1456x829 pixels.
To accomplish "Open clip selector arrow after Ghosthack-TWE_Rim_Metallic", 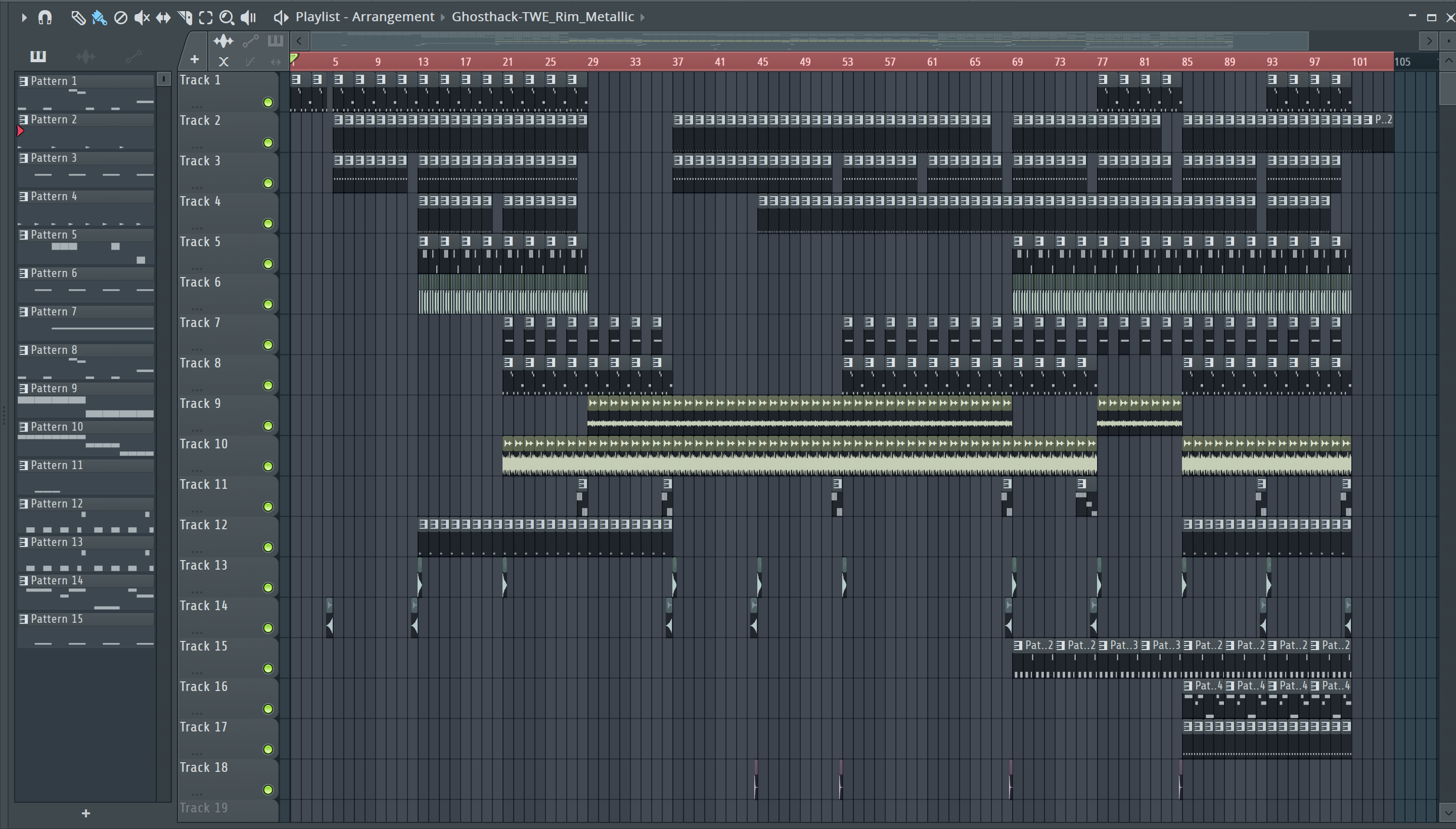I will coord(642,17).
